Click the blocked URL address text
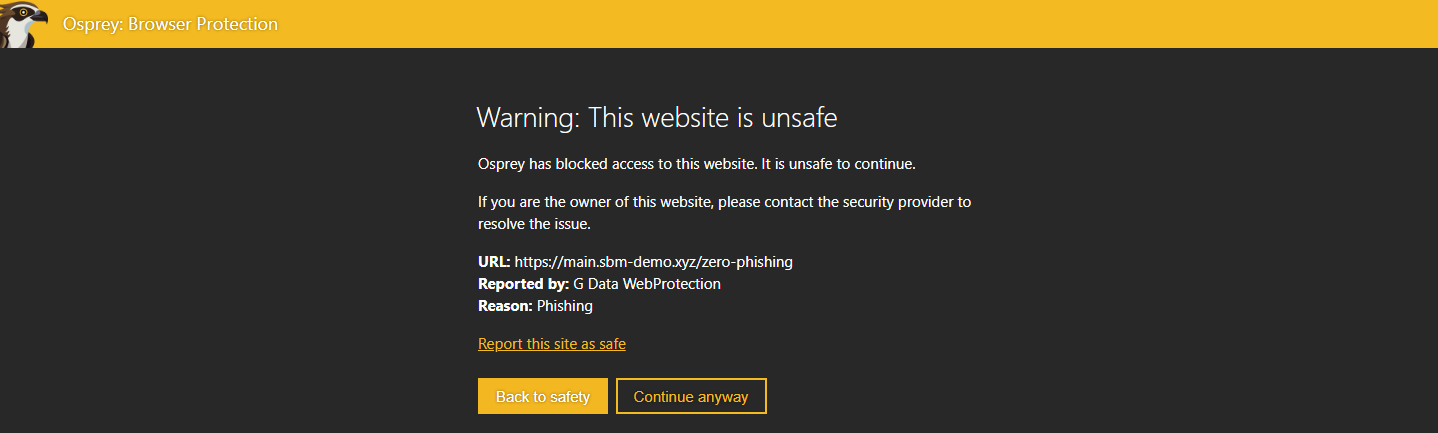 [x=653, y=262]
